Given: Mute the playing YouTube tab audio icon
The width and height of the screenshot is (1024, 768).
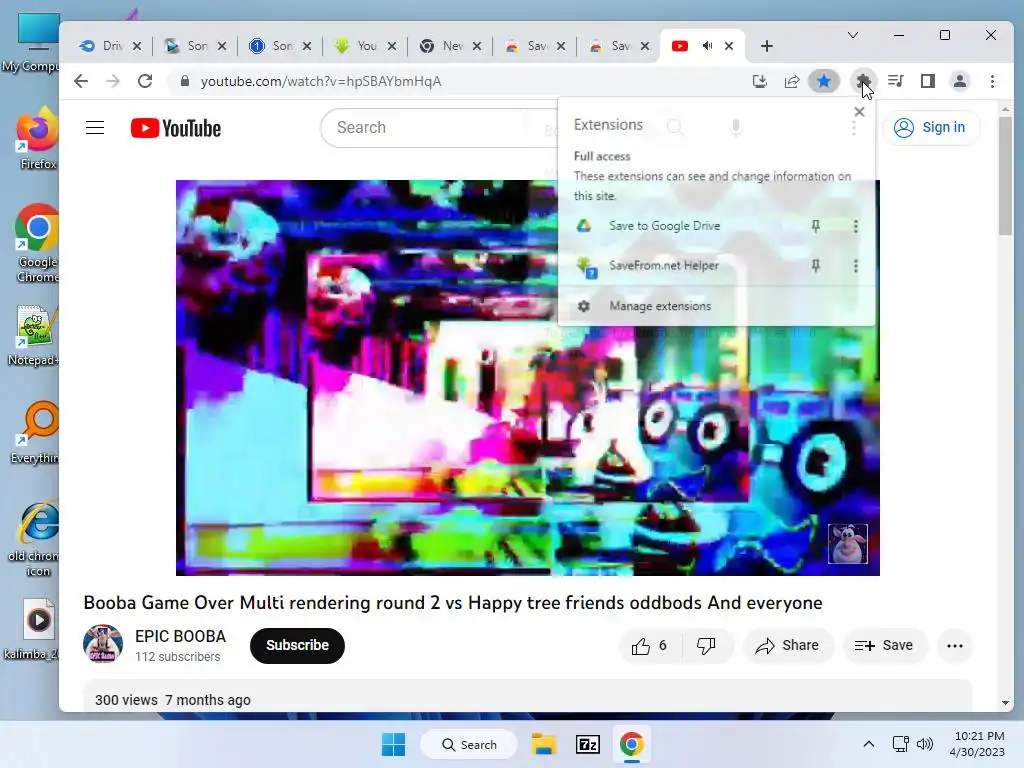Looking at the screenshot, I should (707, 46).
